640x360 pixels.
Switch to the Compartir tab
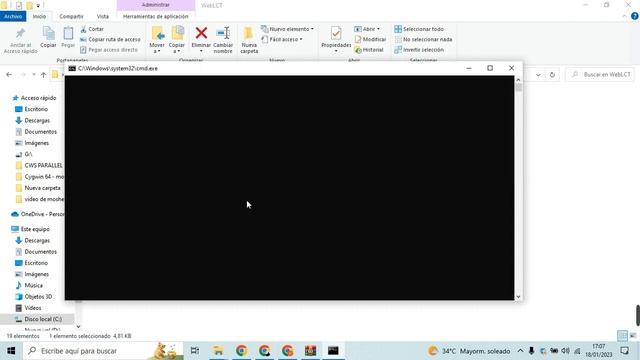pos(71,16)
